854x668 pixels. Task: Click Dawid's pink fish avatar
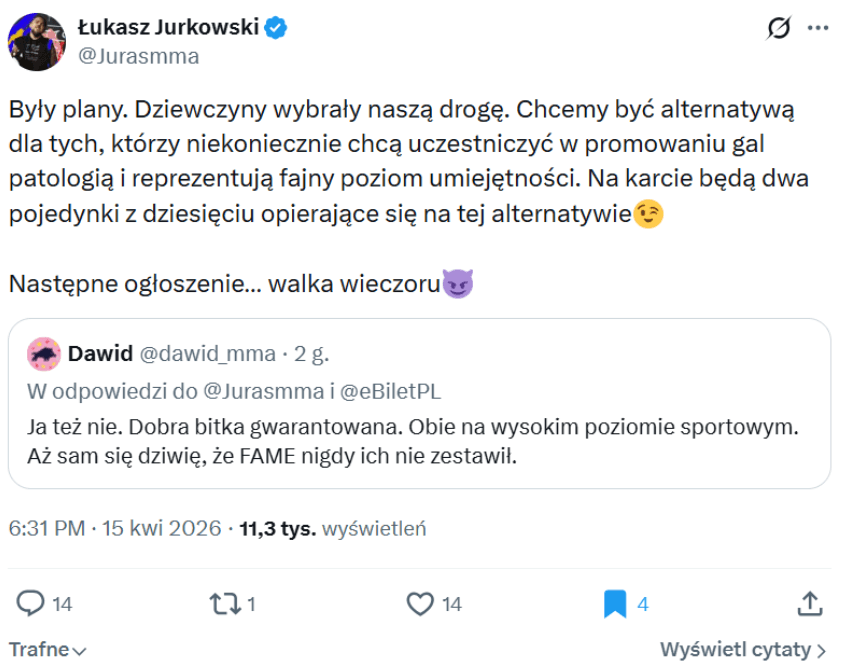43,352
